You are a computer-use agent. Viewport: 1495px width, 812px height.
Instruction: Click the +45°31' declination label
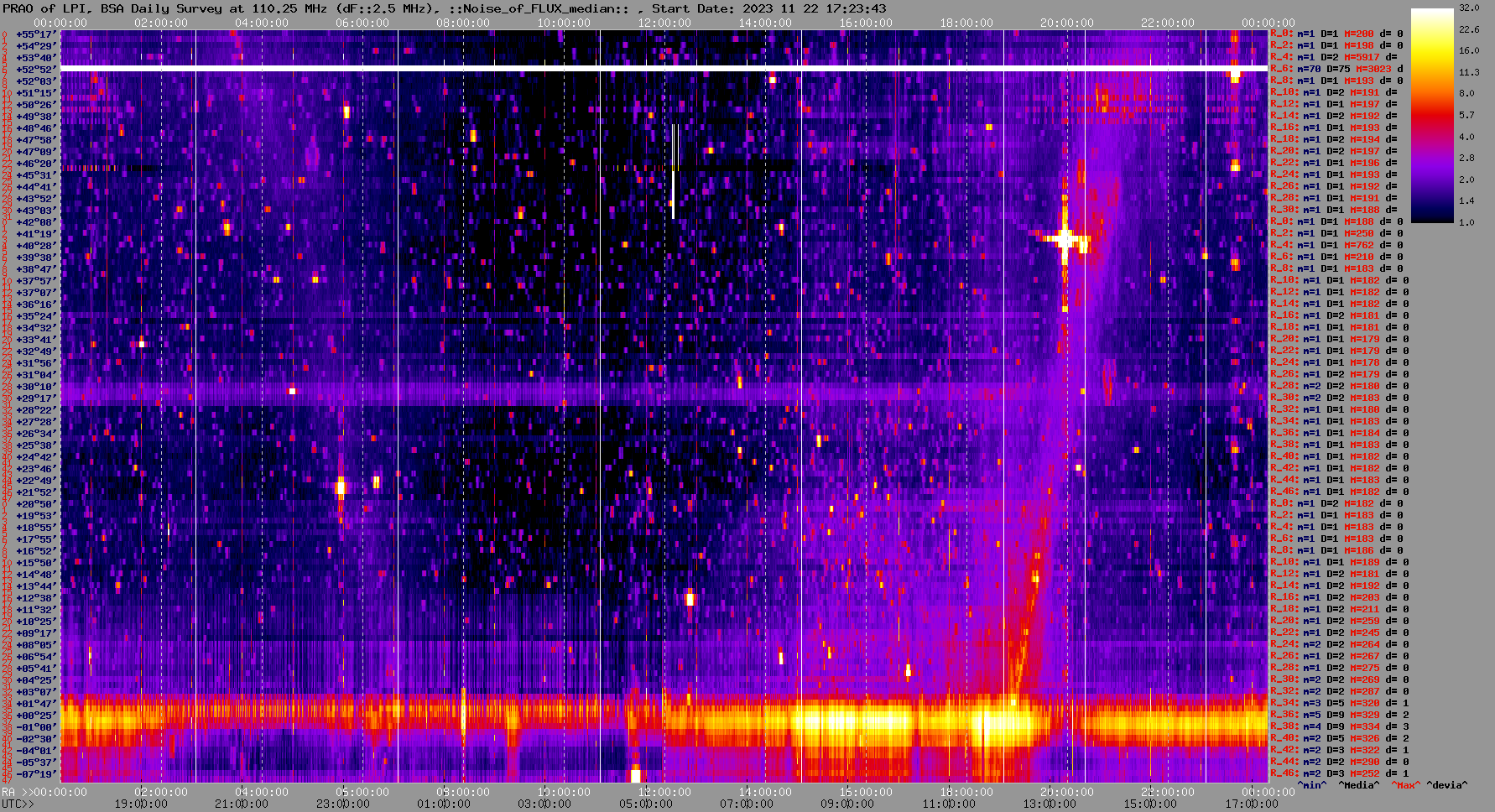click(36, 174)
